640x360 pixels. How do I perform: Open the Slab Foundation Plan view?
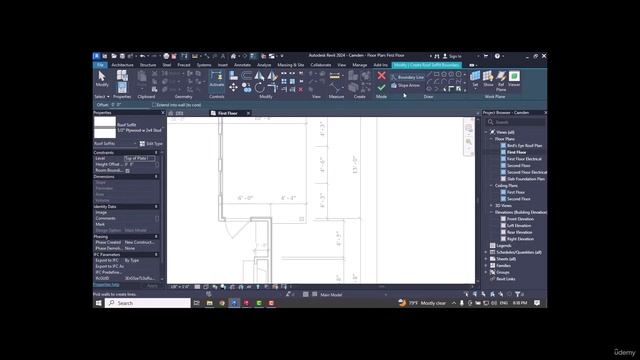(x=526, y=179)
